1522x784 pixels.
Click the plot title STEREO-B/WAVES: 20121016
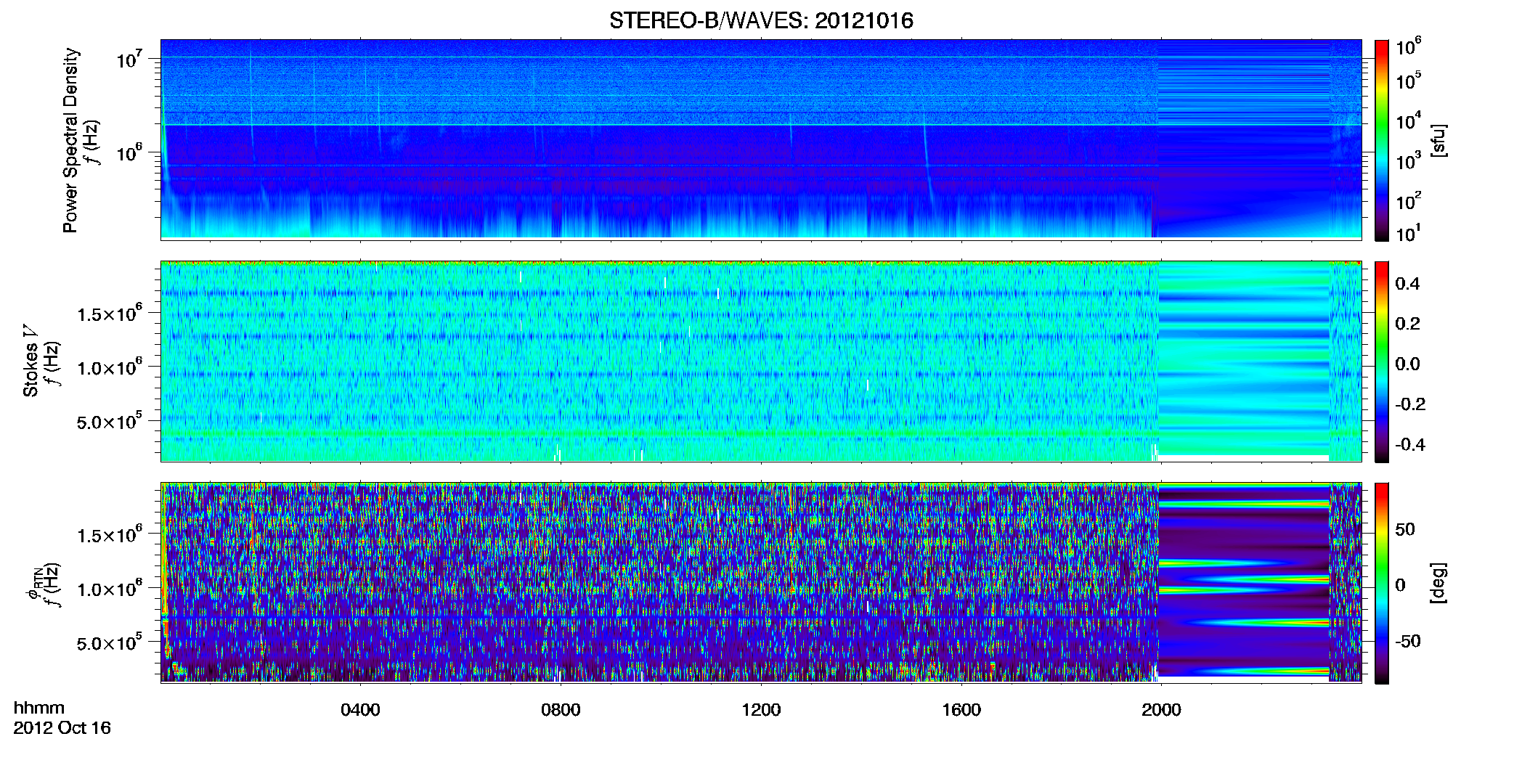761,20
